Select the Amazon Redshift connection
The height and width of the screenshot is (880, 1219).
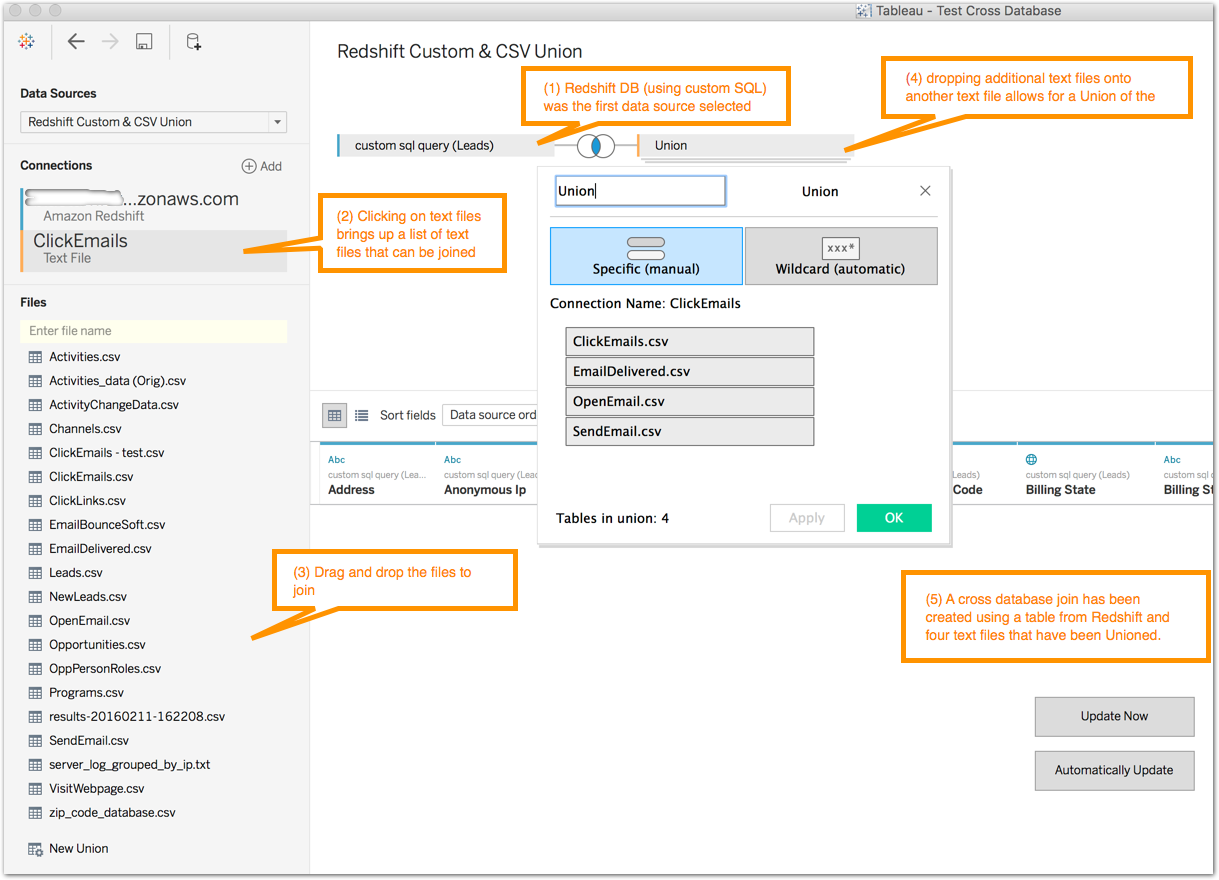[154, 206]
